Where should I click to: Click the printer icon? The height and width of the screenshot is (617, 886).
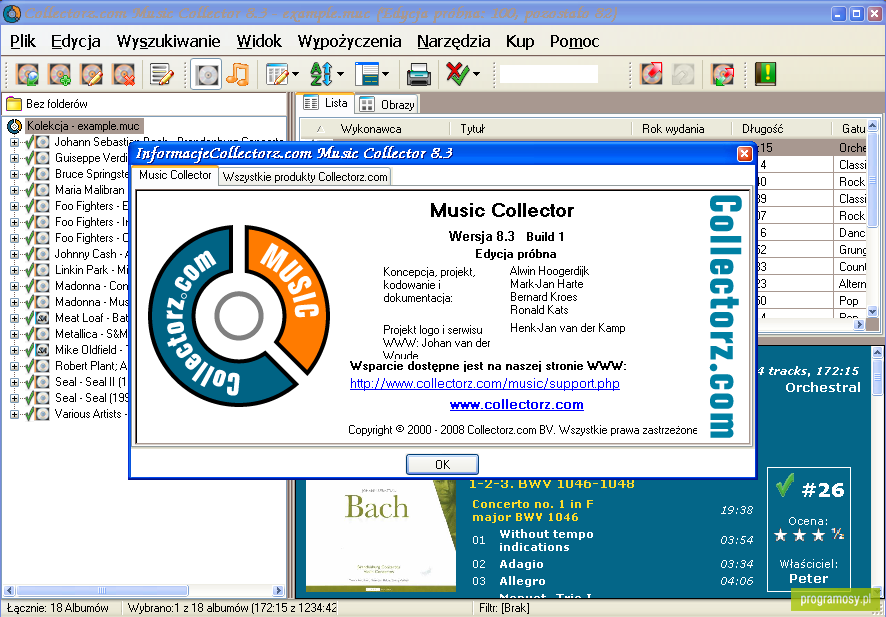click(x=419, y=74)
